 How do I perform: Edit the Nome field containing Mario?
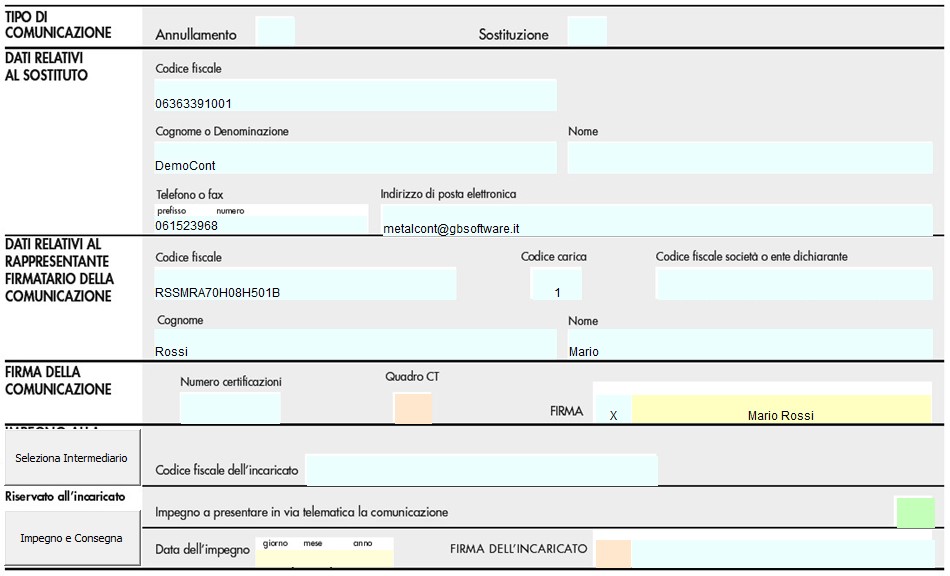(x=750, y=344)
